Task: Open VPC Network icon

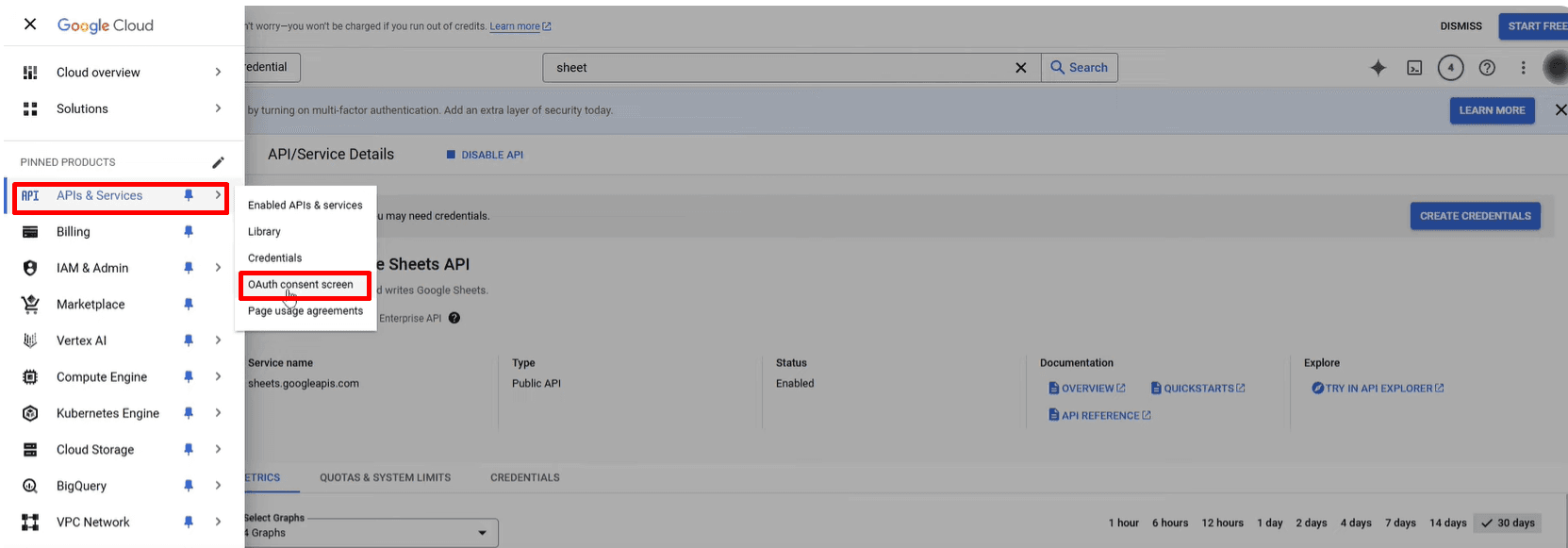Action: [30, 523]
